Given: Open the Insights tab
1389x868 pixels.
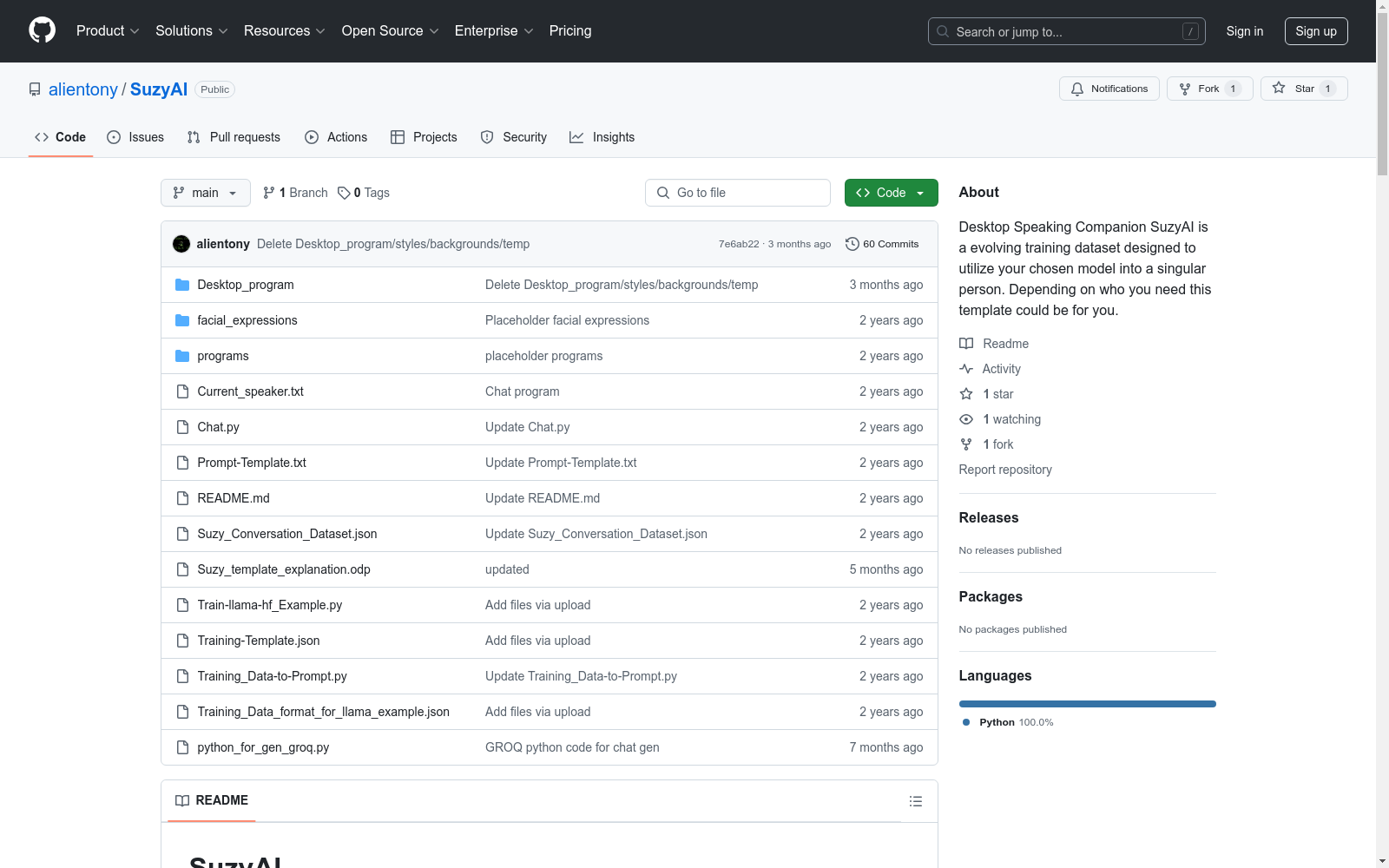Looking at the screenshot, I should [602, 137].
